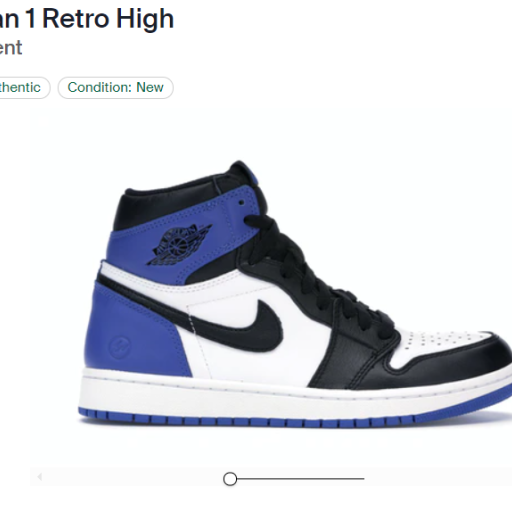Click the right end of the image slider track
Image resolution: width=512 pixels, height=512 pixels.
click(x=362, y=479)
